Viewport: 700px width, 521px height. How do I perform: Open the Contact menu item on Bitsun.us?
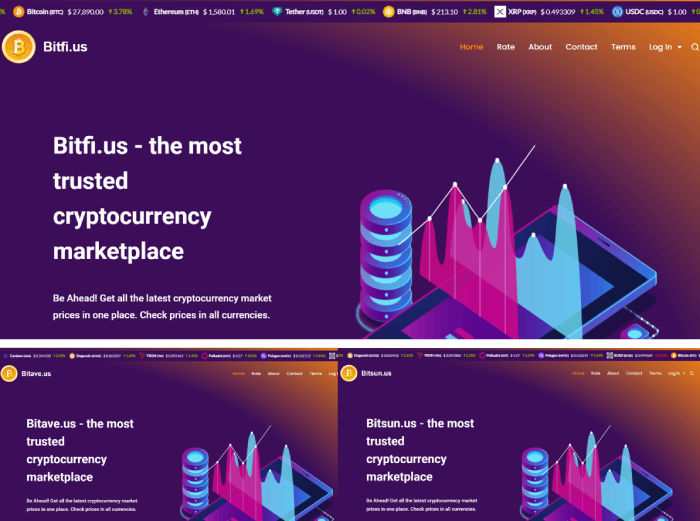(634, 373)
